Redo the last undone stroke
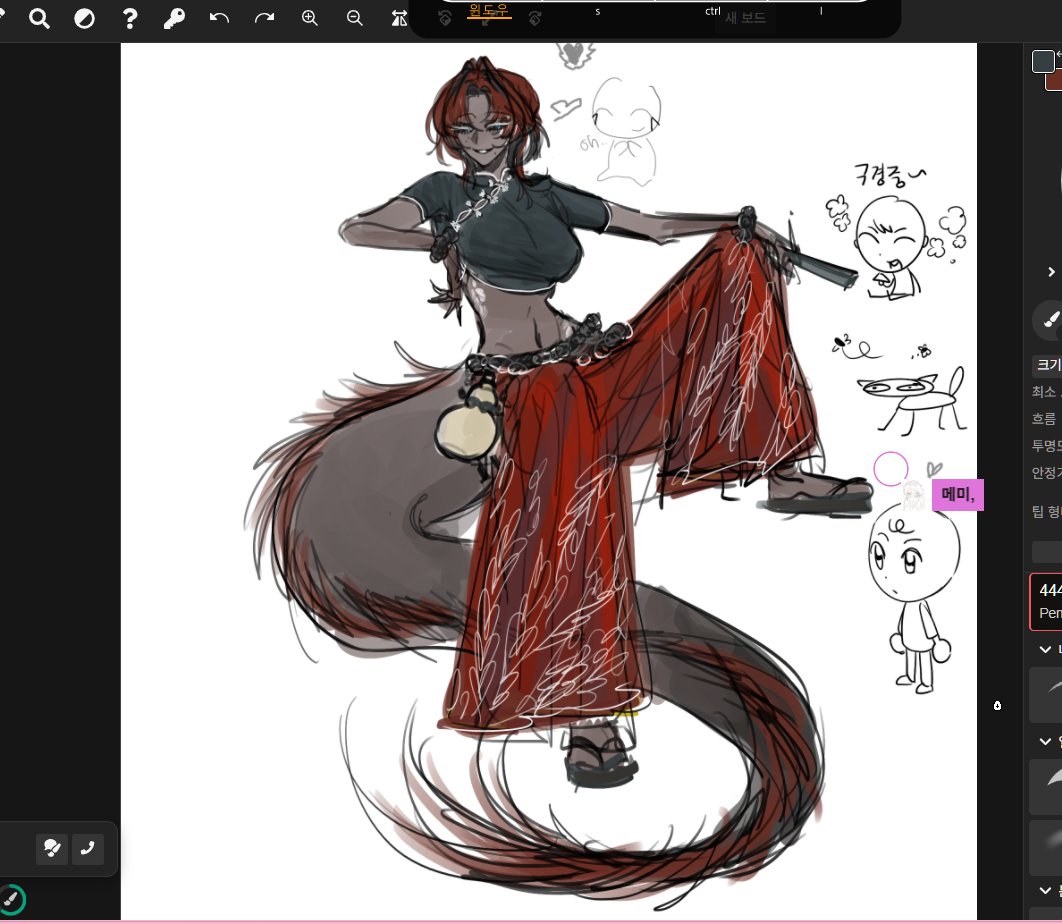Image resolution: width=1062 pixels, height=924 pixels. [x=264, y=18]
